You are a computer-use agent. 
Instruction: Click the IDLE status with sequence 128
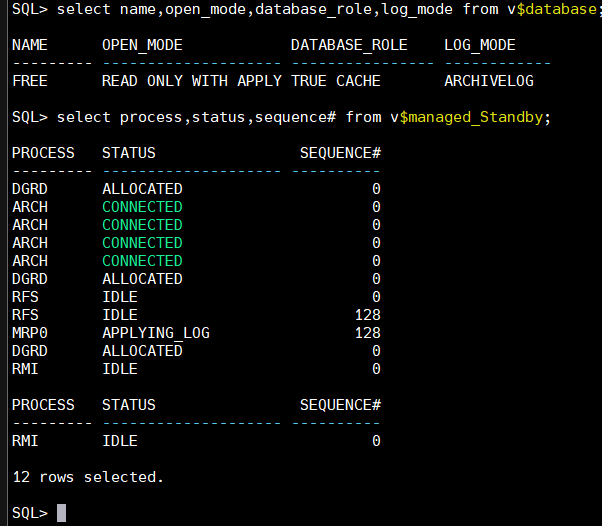click(120, 315)
